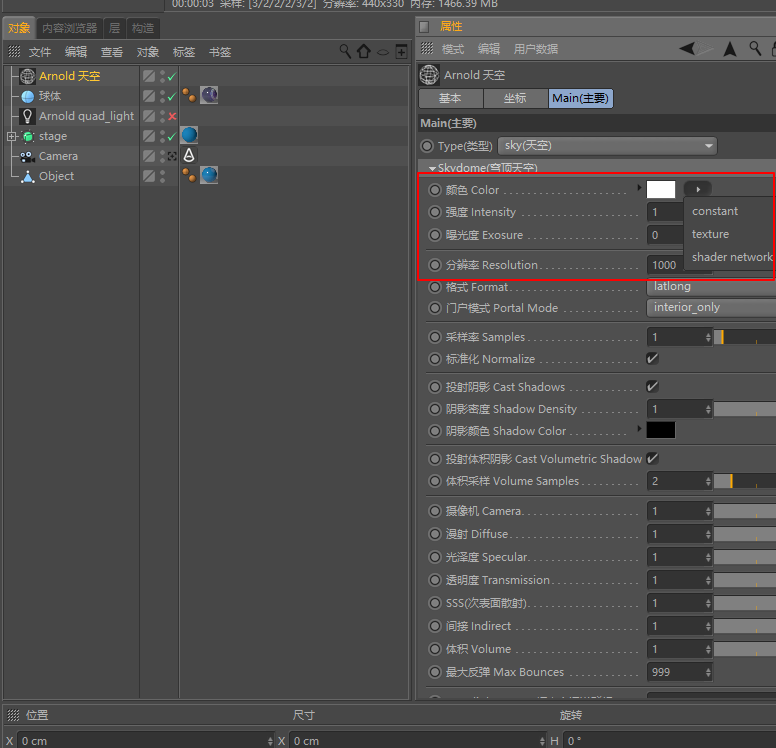Viewport: 776px width, 748px height.
Task: Click the stage object icon
Action: tap(28, 136)
